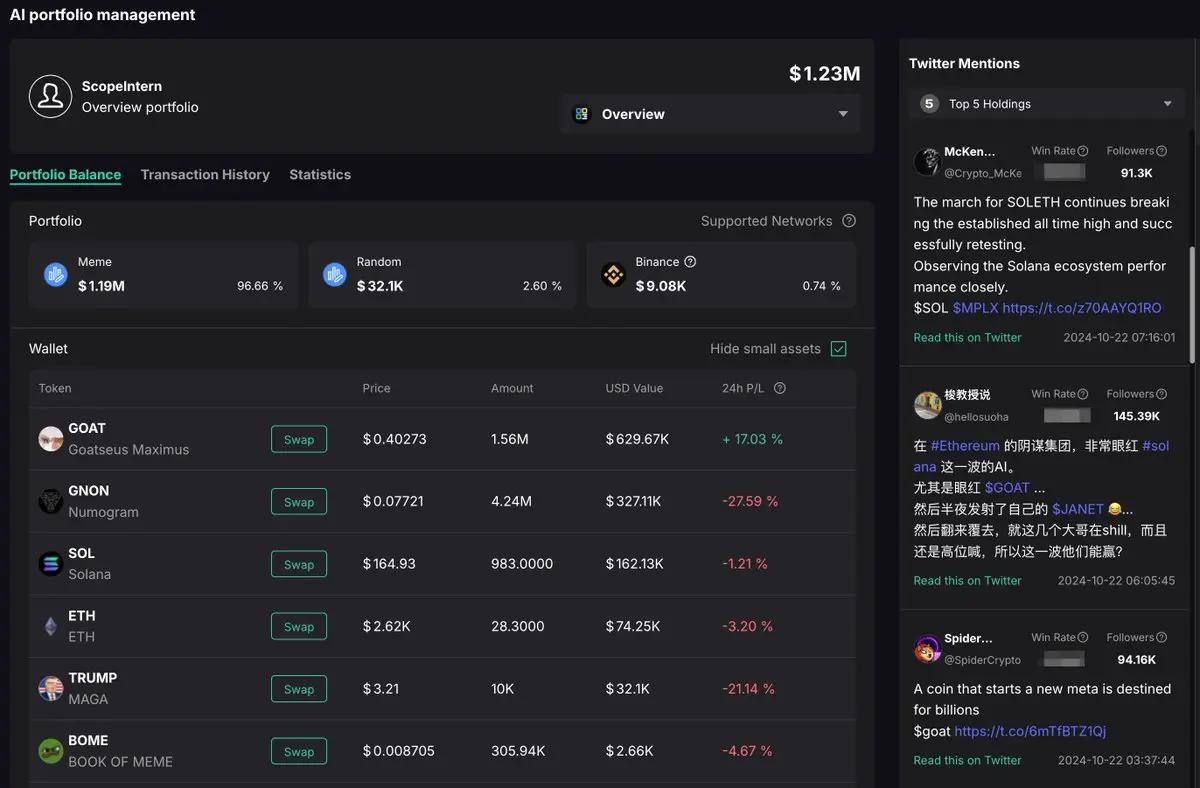The width and height of the screenshot is (1200, 788).
Task: Click the number 5 badge in Top Holdings
Action: click(x=929, y=104)
